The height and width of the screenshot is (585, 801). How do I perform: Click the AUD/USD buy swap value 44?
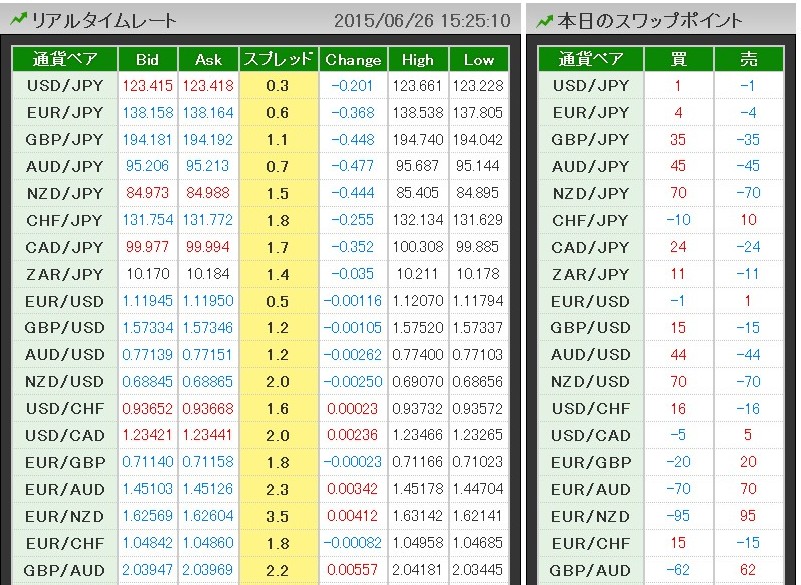coord(678,355)
